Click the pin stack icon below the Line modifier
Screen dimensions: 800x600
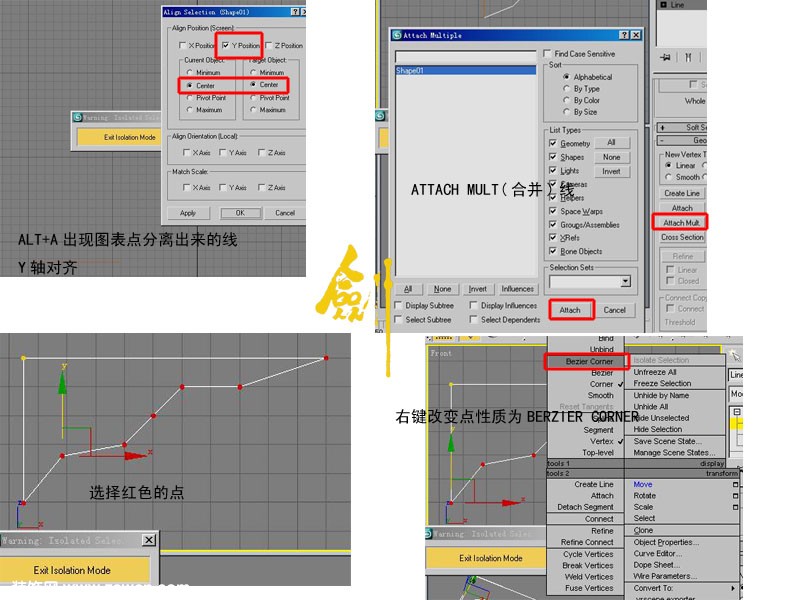pos(665,58)
